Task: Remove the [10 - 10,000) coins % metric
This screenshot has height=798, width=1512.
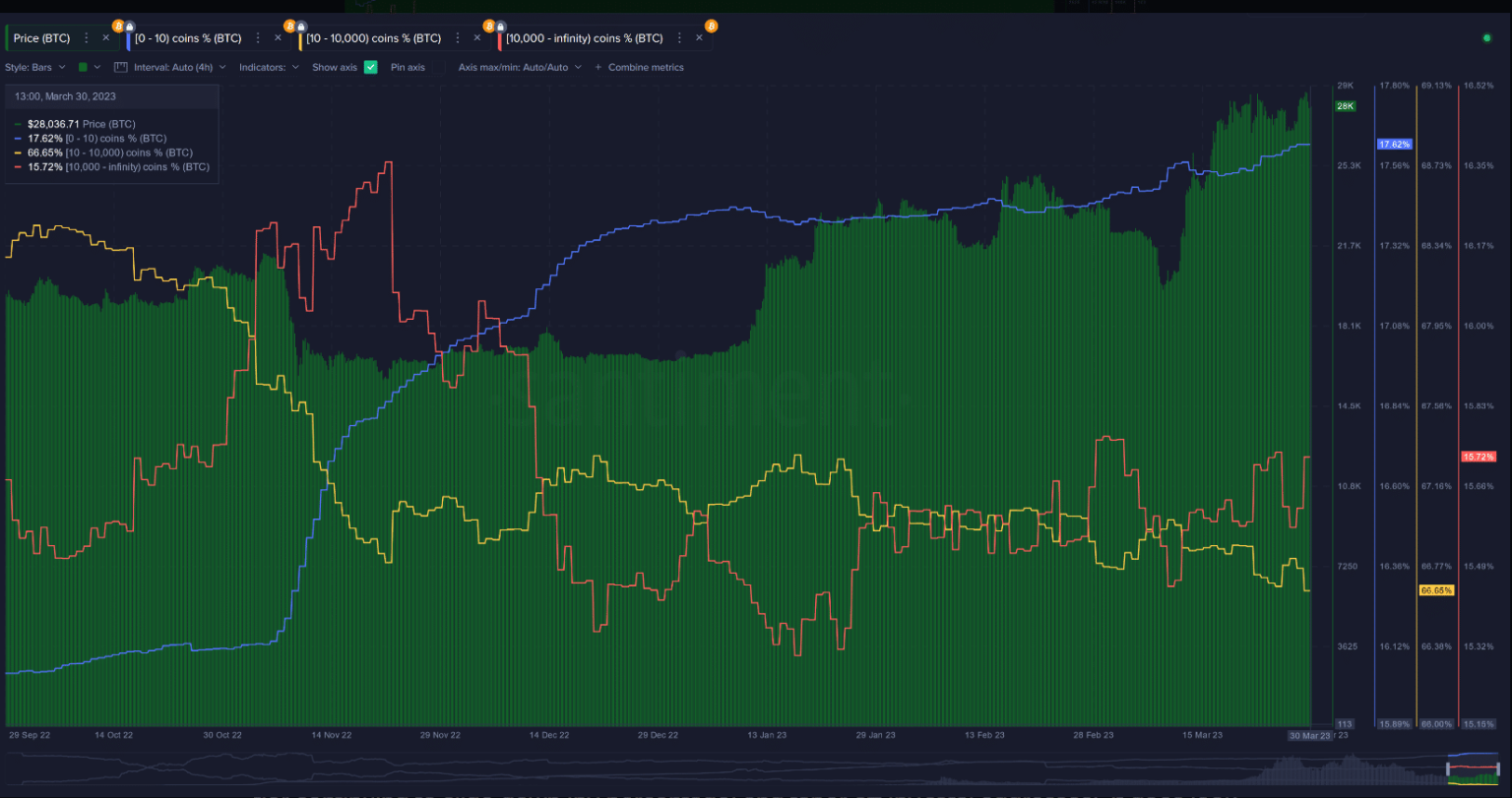Action: tap(477, 38)
